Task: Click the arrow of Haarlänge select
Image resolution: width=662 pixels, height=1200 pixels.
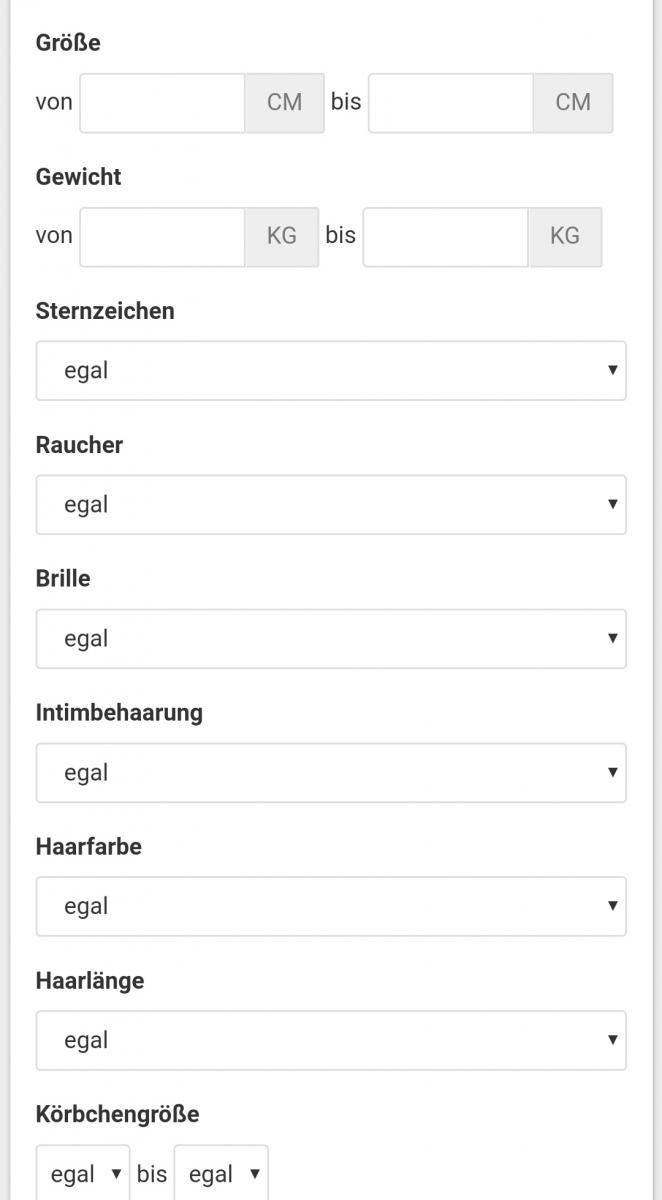Action: coord(612,1040)
